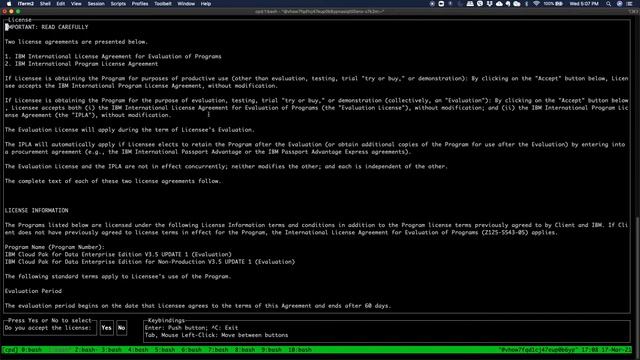Image resolution: width=640 pixels, height=360 pixels.
Task: Open the Profiles menu
Action: point(140,4)
